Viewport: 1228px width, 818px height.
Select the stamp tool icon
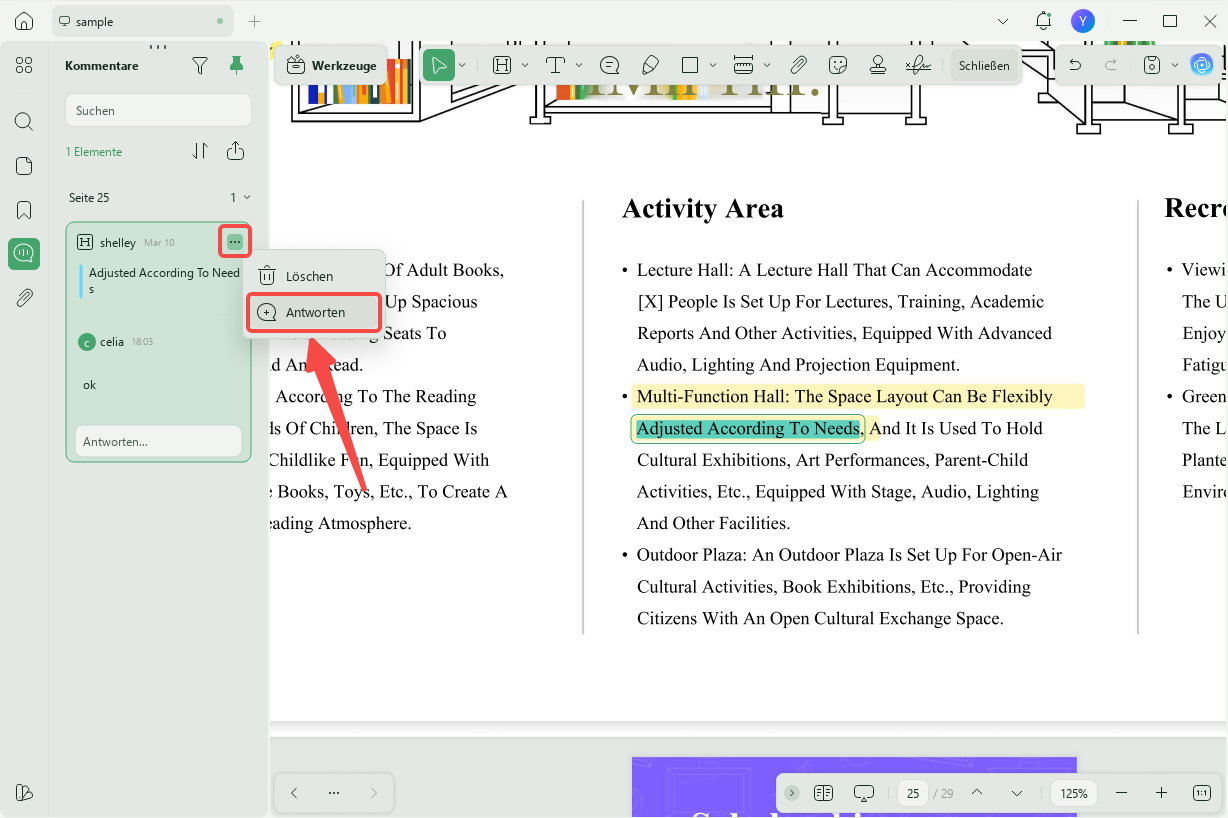877,66
